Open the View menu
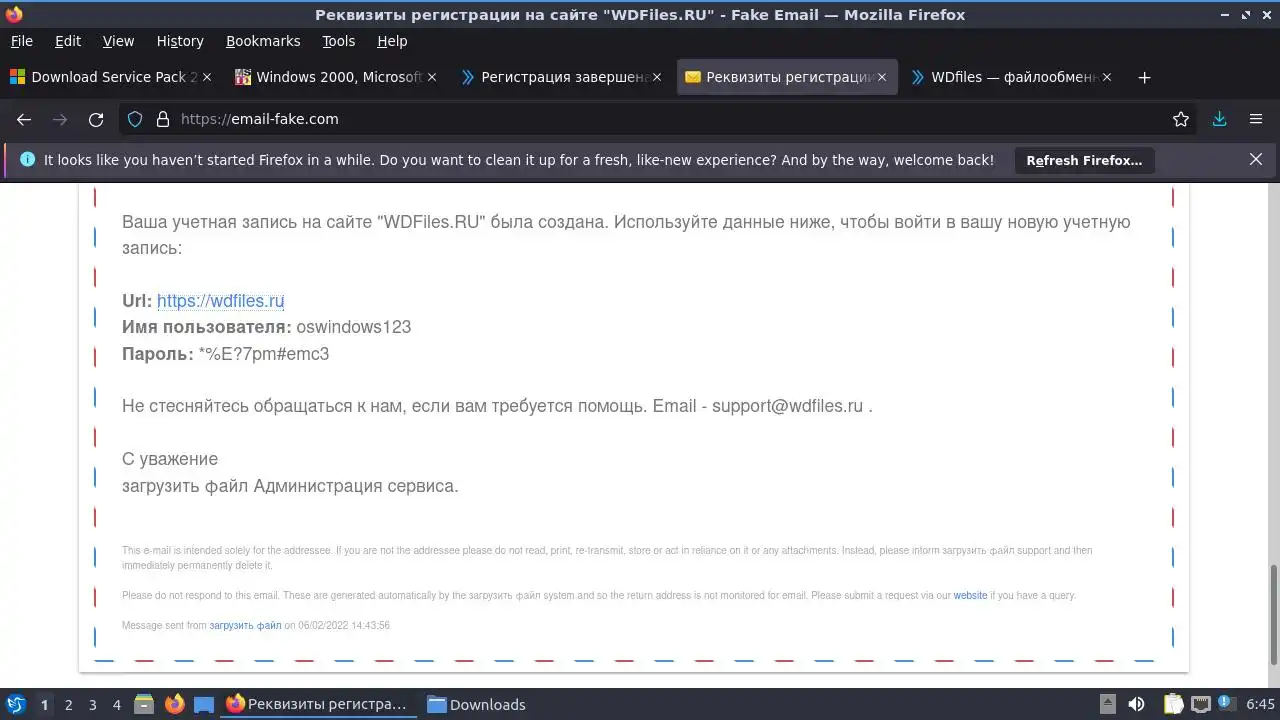The image size is (1280, 720). (118, 41)
